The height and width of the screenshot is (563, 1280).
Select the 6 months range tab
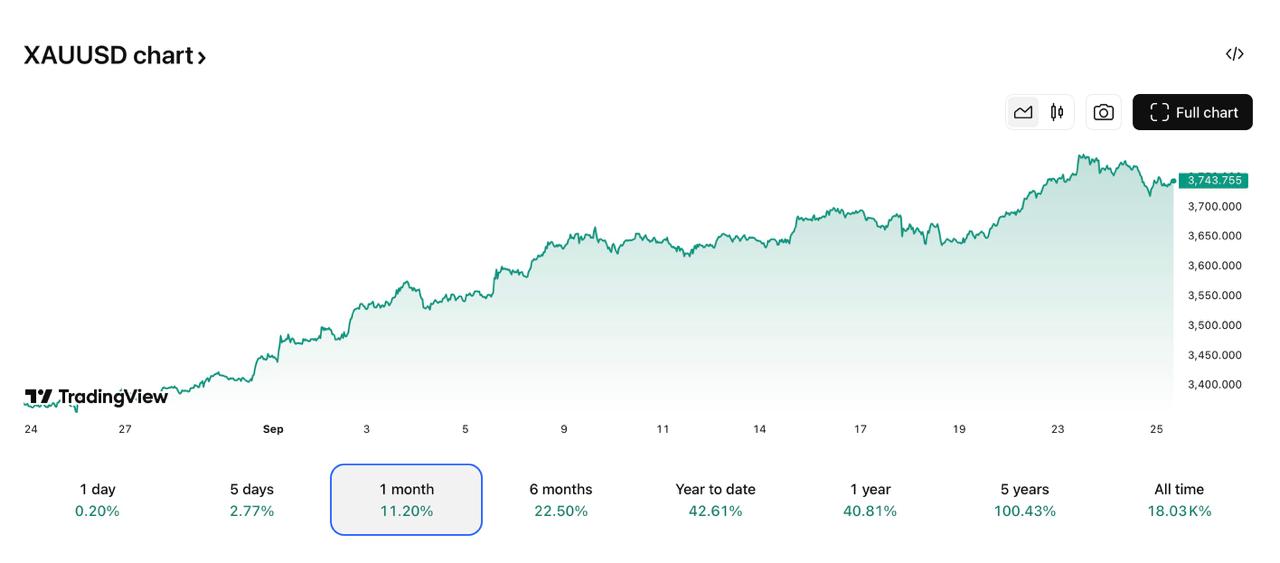pos(560,499)
